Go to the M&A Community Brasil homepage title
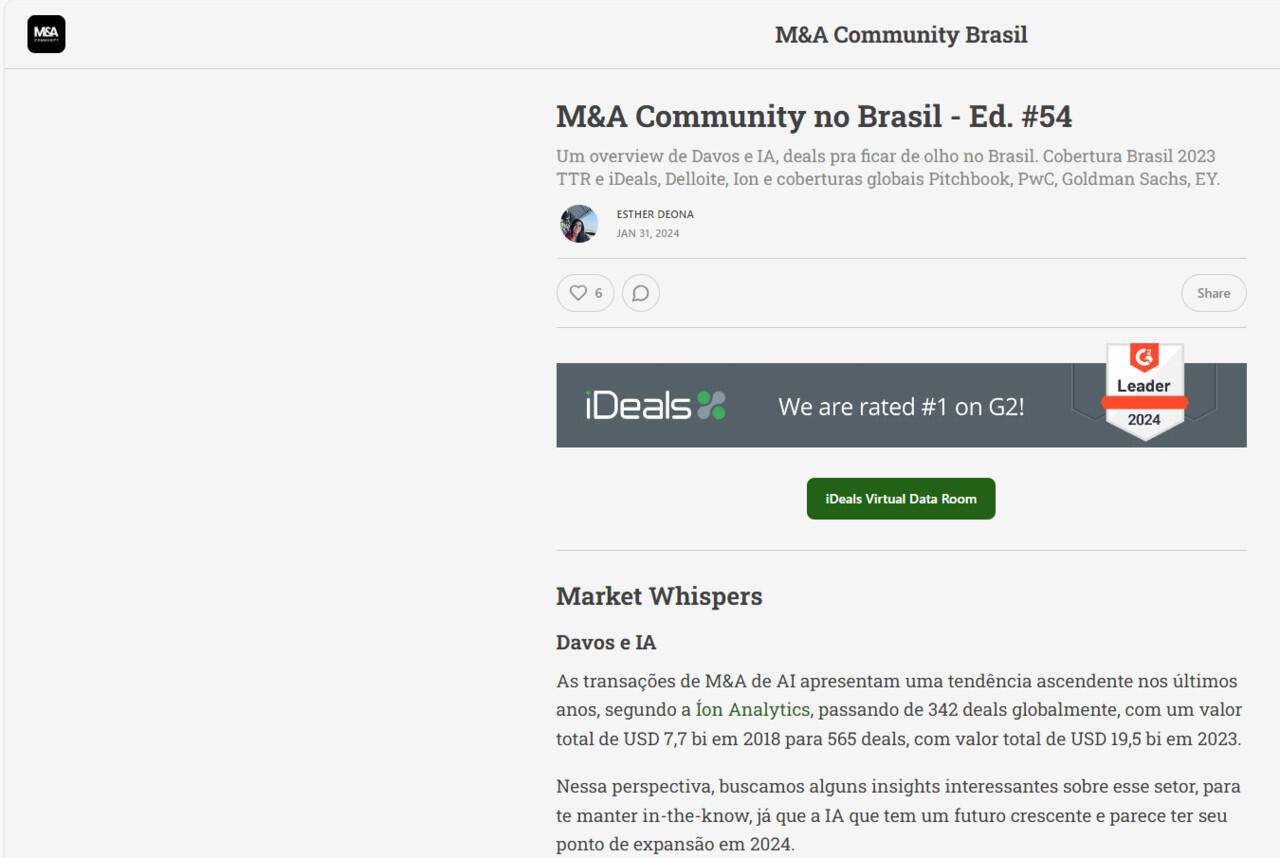Screen dimensions: 1280x858 pos(901,35)
